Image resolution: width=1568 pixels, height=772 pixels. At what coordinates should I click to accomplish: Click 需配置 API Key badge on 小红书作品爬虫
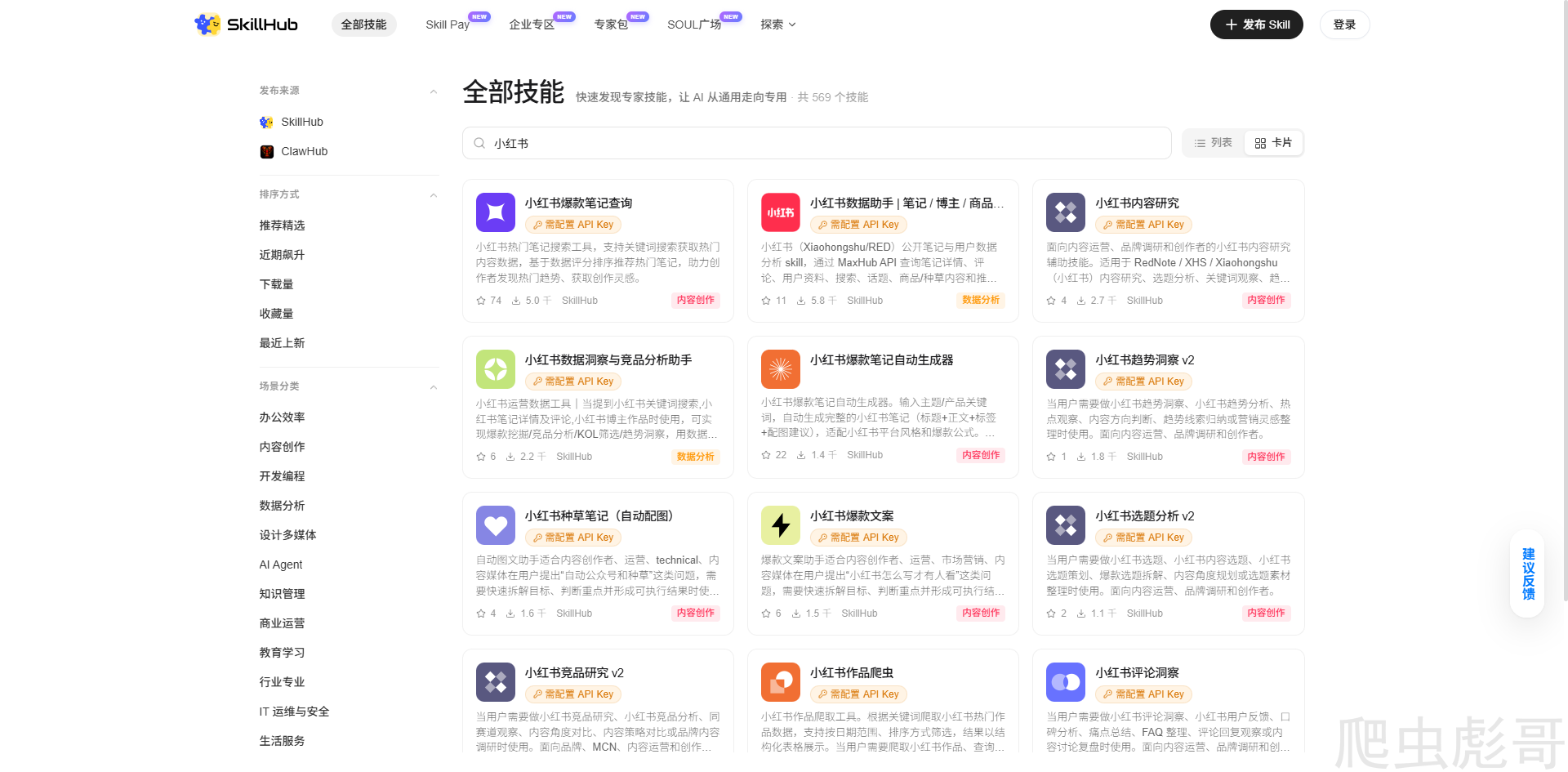pyautogui.click(x=858, y=694)
